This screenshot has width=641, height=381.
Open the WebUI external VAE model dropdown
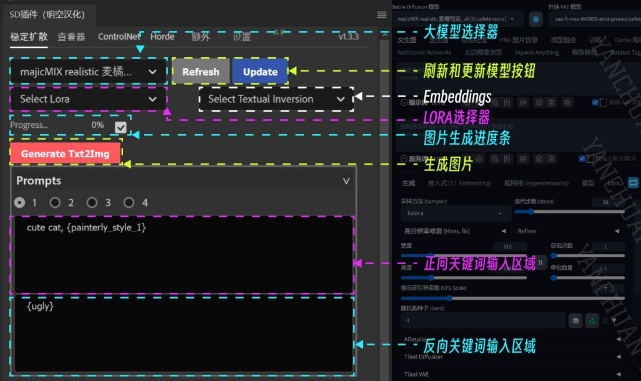595,19
